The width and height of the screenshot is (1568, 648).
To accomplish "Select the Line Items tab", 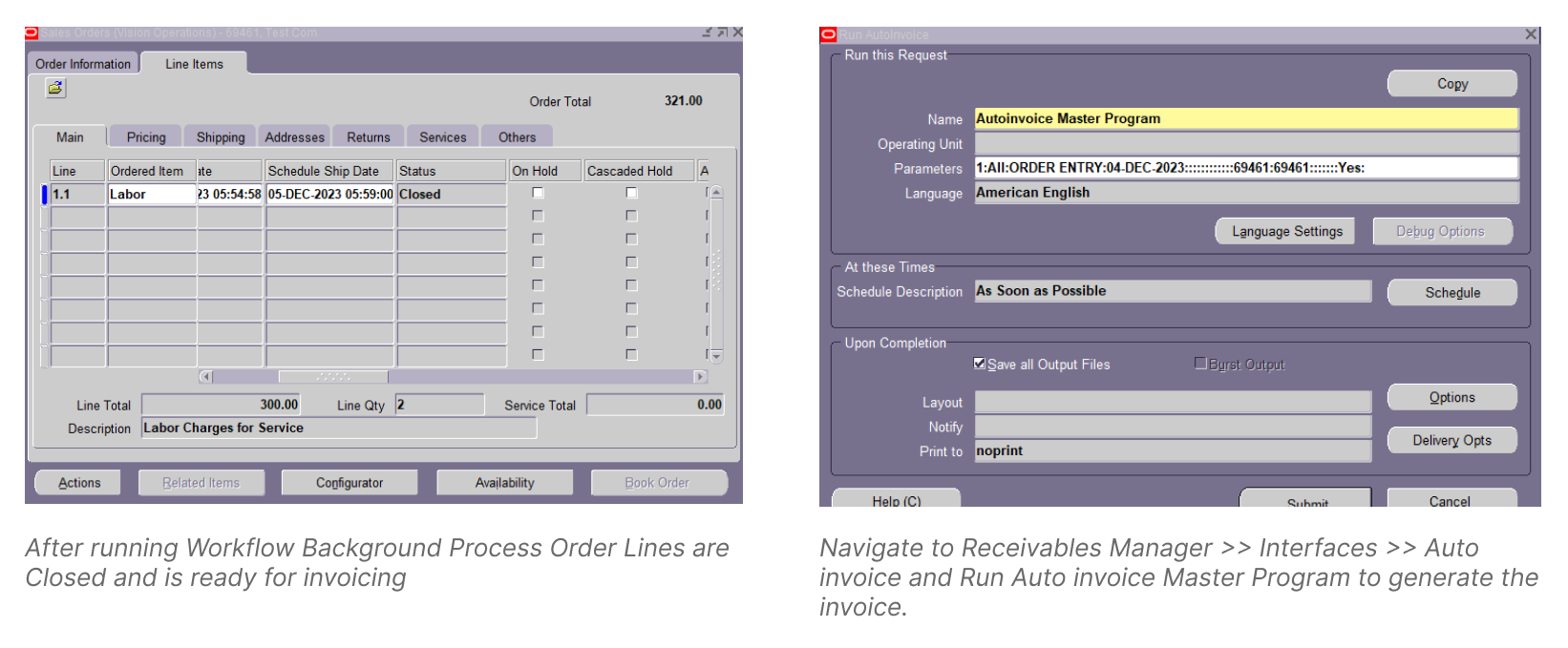I will (x=194, y=63).
